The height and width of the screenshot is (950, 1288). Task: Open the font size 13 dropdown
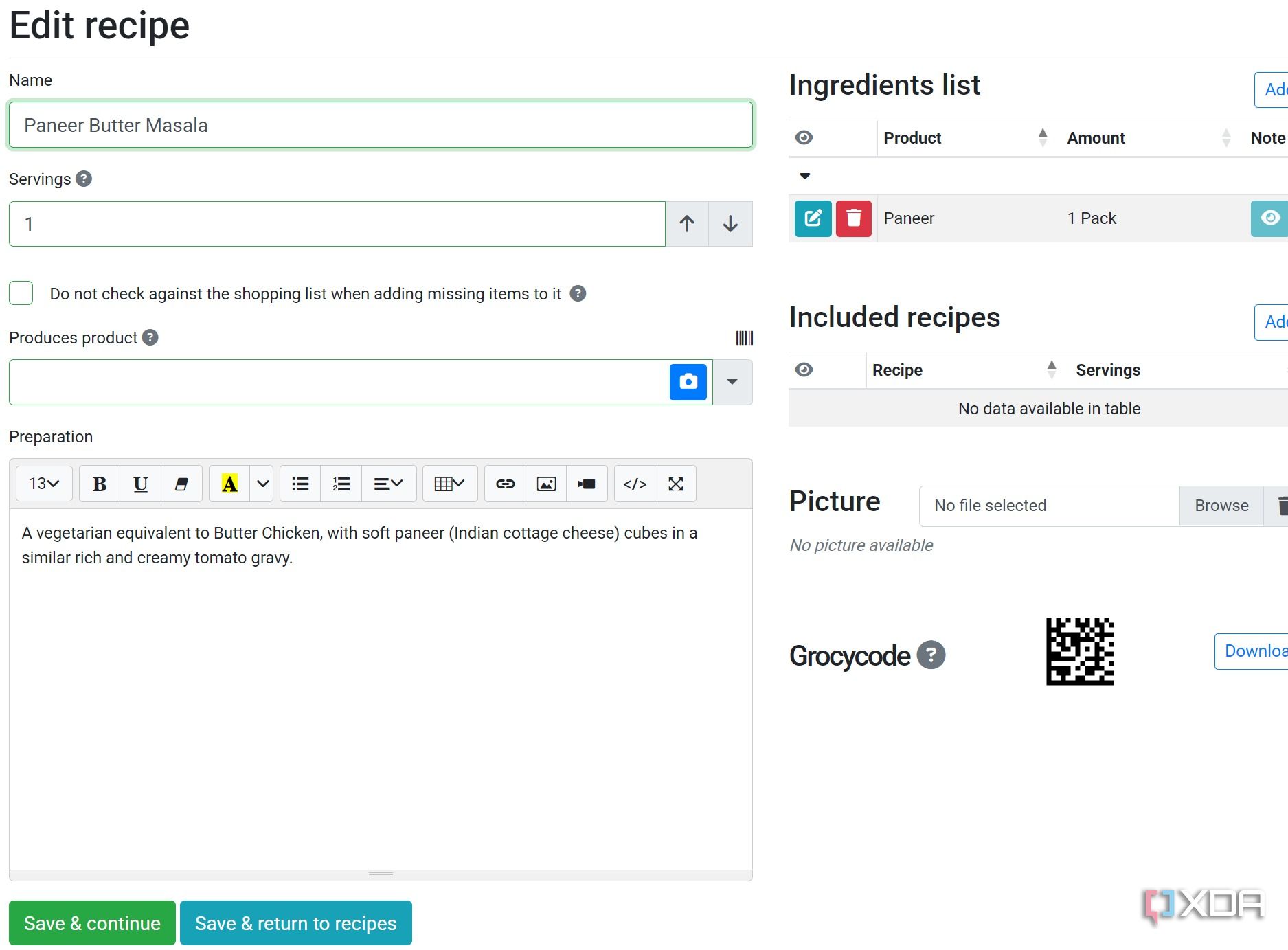pyautogui.click(x=44, y=484)
